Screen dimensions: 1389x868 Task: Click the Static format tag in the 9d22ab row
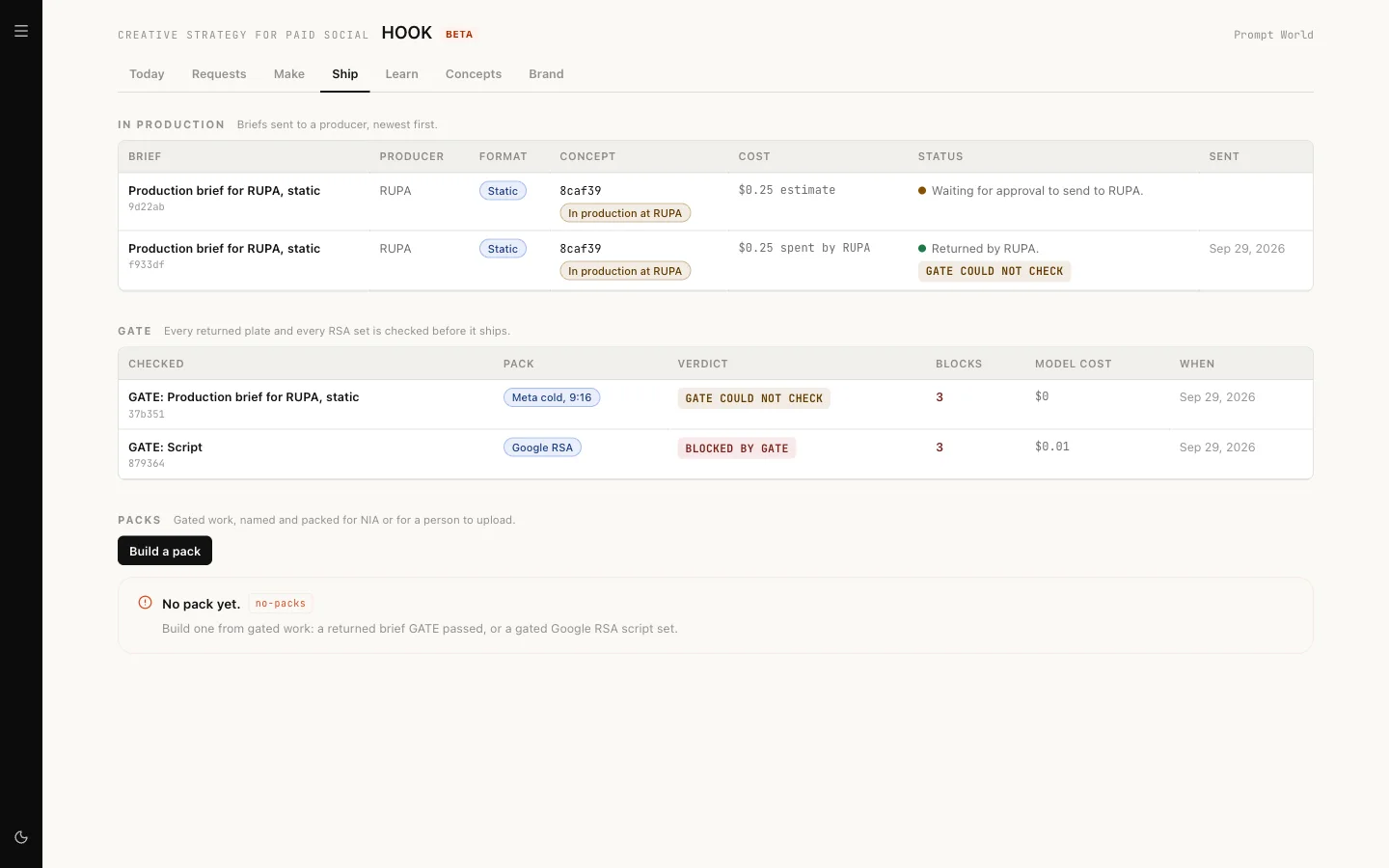[503, 191]
